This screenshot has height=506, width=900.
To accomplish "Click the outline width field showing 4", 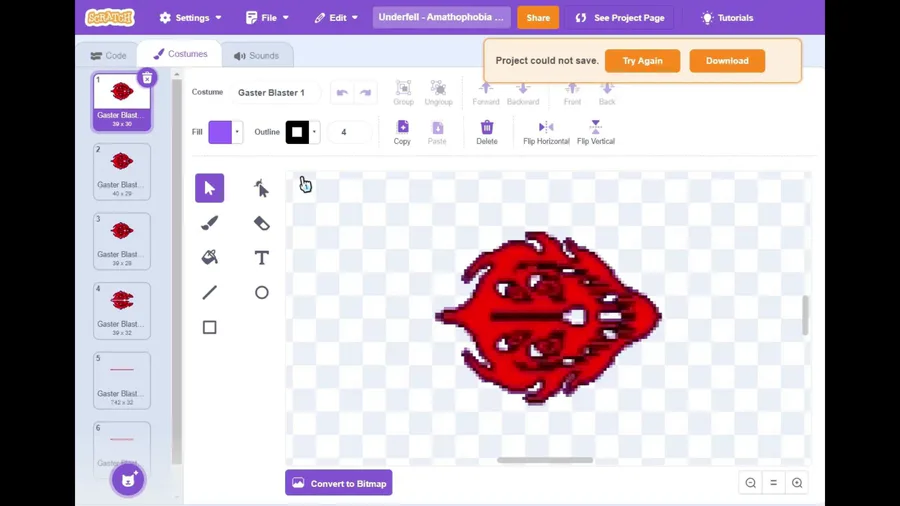I will (x=349, y=132).
